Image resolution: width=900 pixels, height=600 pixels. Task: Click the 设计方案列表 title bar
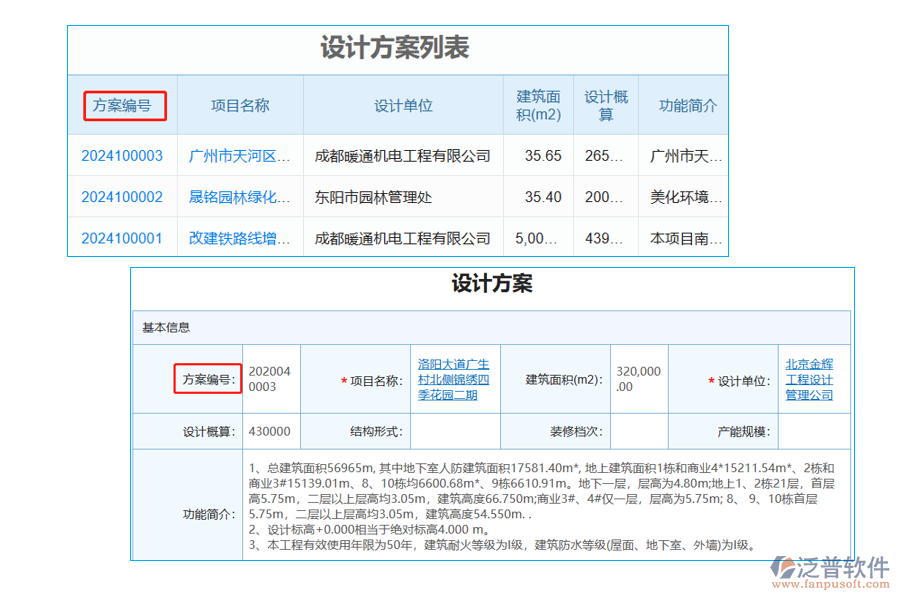click(x=397, y=48)
